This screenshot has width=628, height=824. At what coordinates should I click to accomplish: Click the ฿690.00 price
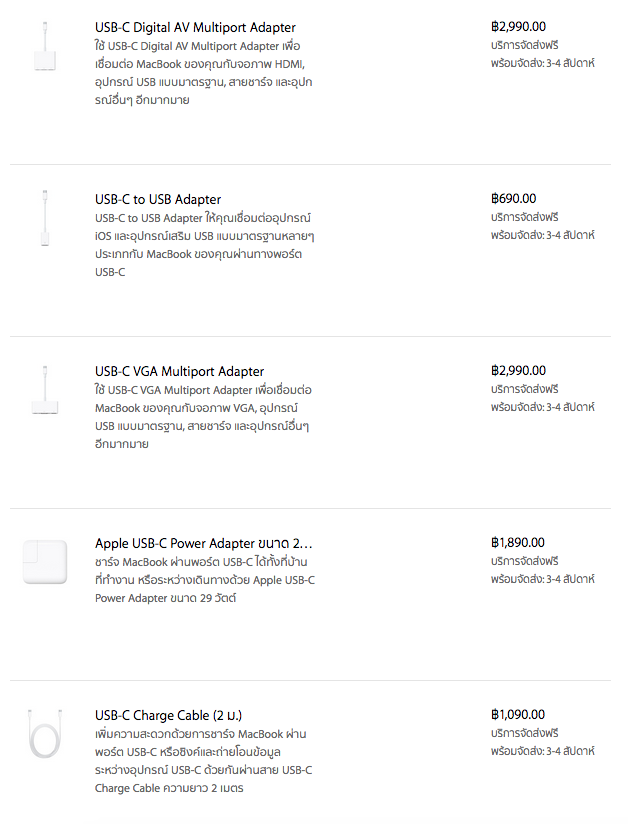coord(513,199)
